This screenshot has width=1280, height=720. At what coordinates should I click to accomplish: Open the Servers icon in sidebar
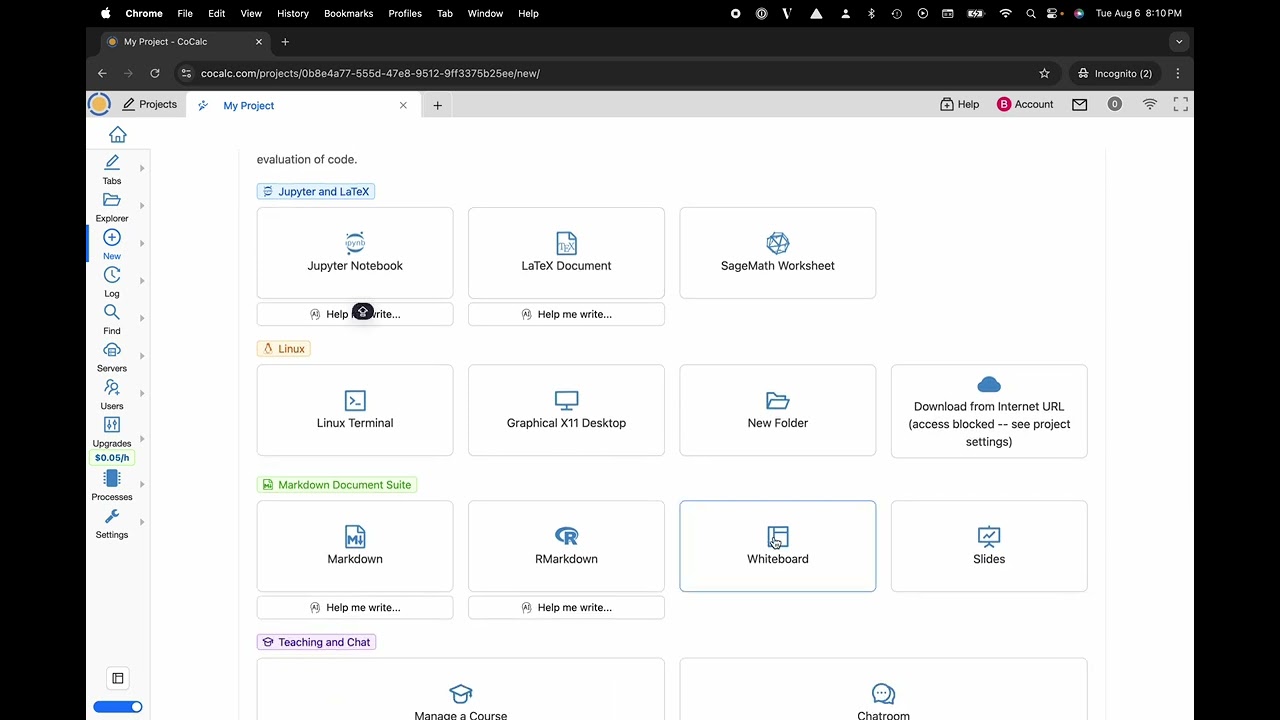click(x=112, y=350)
